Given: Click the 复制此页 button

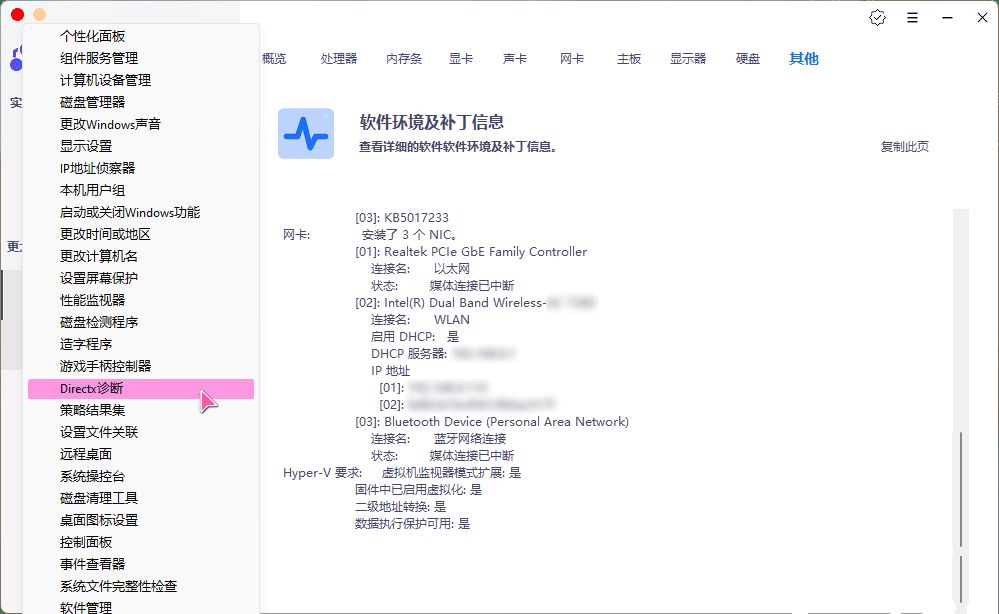Looking at the screenshot, I should pos(904,147).
